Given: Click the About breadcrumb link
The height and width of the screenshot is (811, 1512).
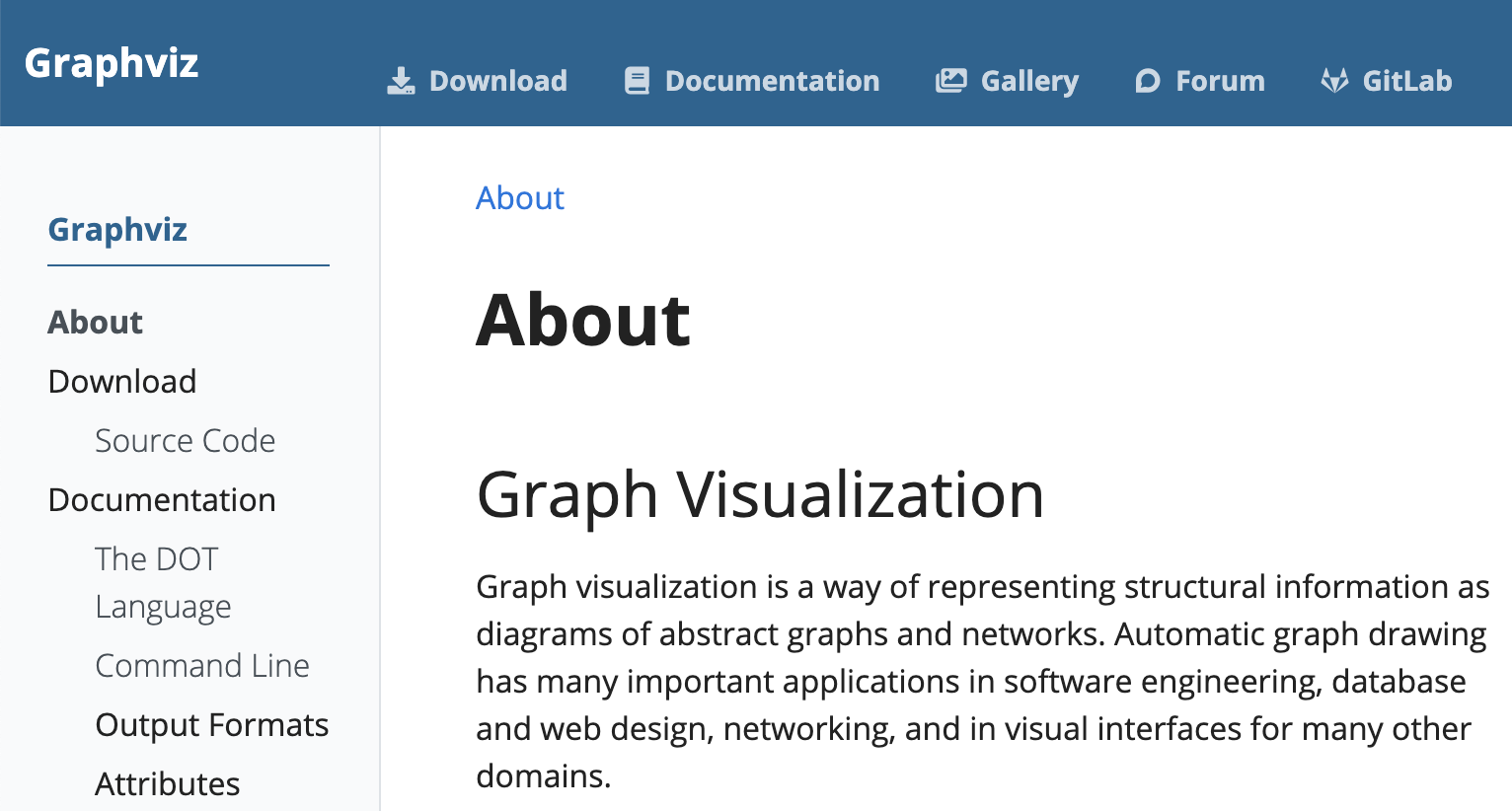Looking at the screenshot, I should [520, 198].
